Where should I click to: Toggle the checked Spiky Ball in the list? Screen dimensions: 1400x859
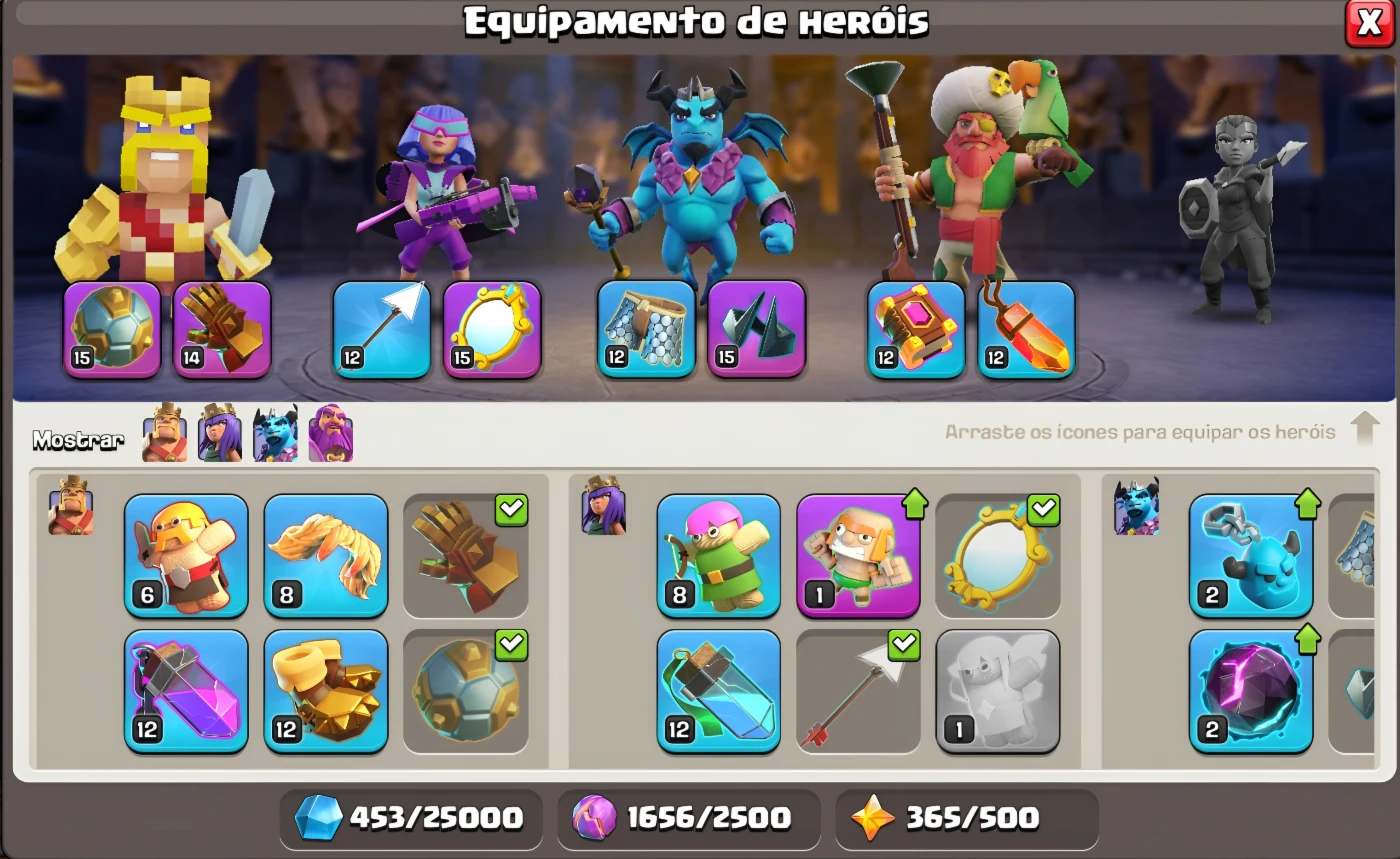(x=466, y=691)
